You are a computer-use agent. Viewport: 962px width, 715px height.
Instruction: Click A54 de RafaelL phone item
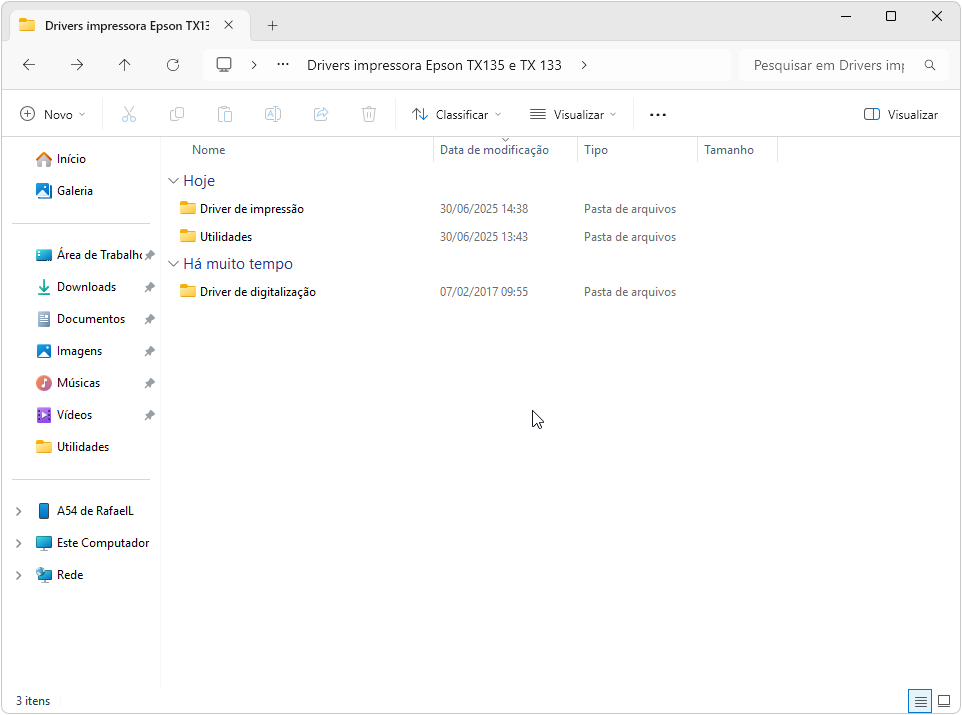tap(86, 511)
